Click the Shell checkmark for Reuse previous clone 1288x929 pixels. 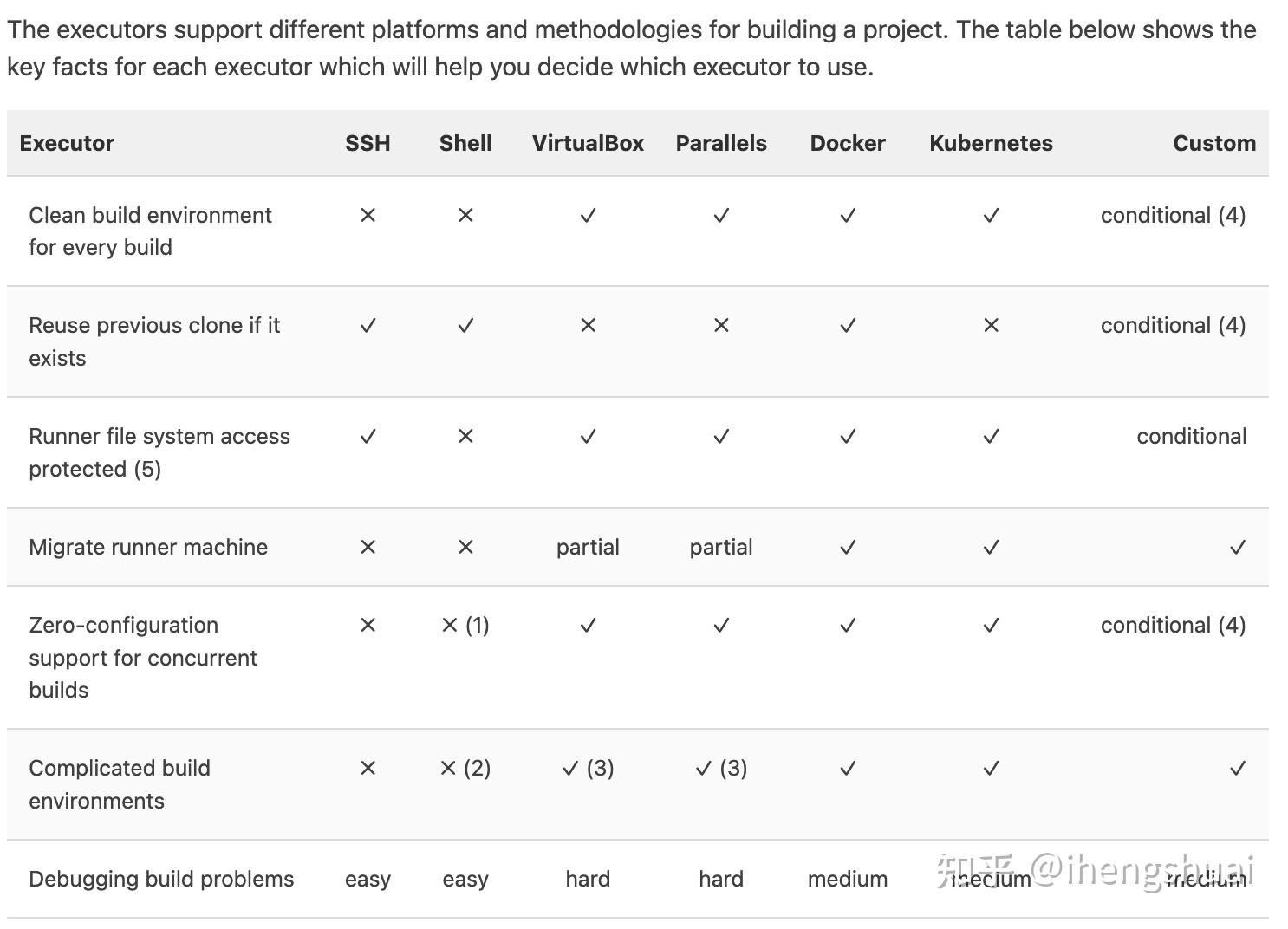pyautogui.click(x=465, y=326)
